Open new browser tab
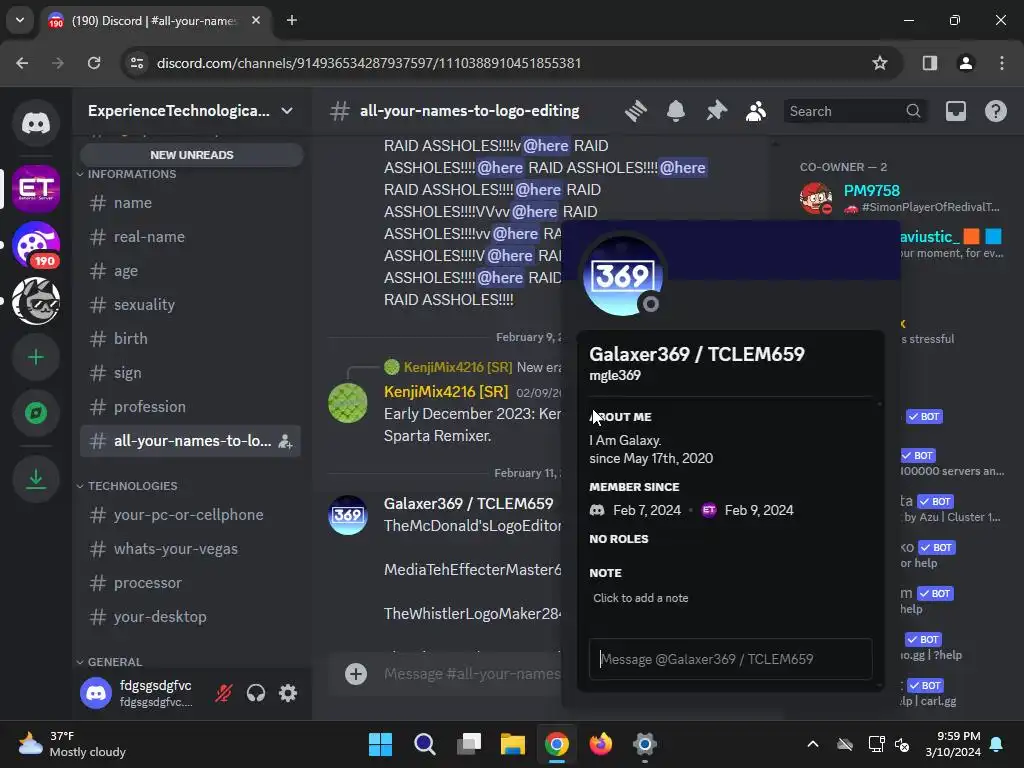Viewport: 1024px width, 768px height. click(x=292, y=20)
